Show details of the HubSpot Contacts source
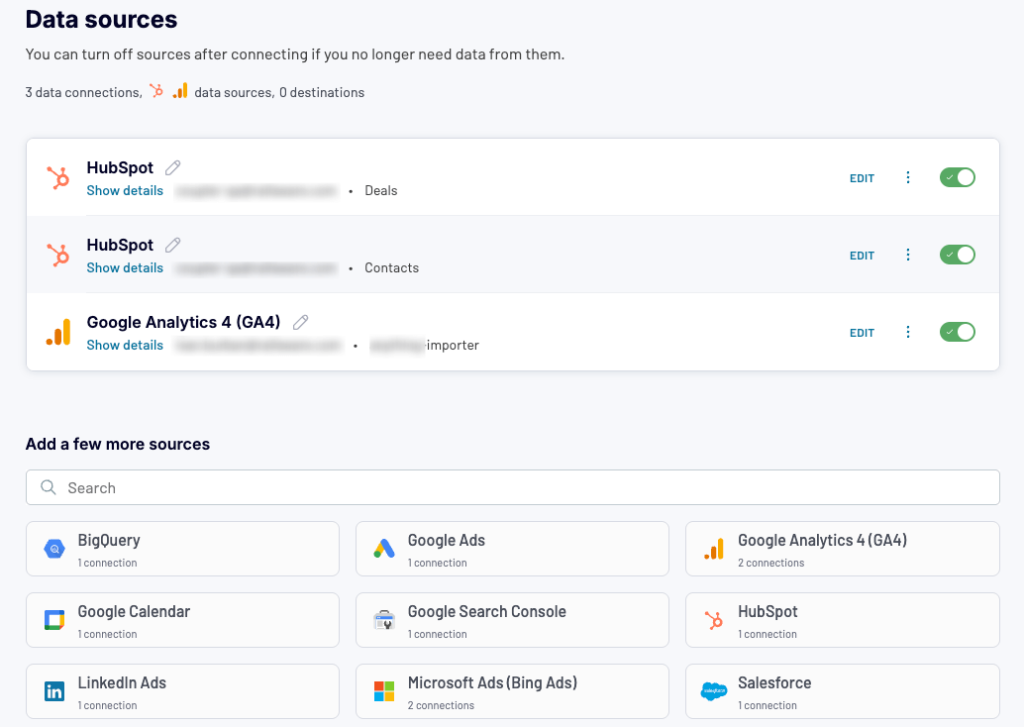This screenshot has width=1024, height=727. click(125, 268)
